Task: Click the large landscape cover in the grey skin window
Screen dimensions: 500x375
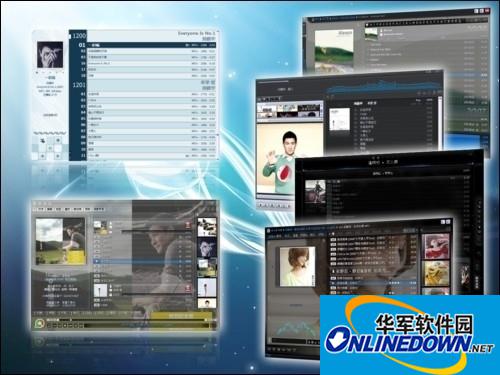Action: tap(60, 241)
